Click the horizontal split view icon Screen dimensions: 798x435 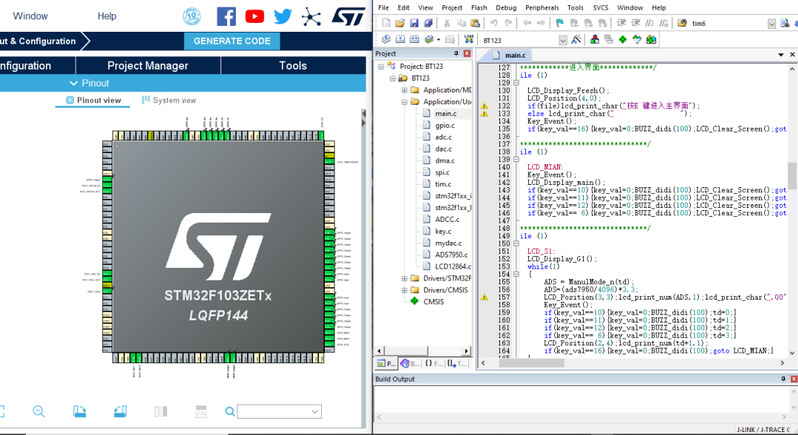pyautogui.click(x=201, y=411)
